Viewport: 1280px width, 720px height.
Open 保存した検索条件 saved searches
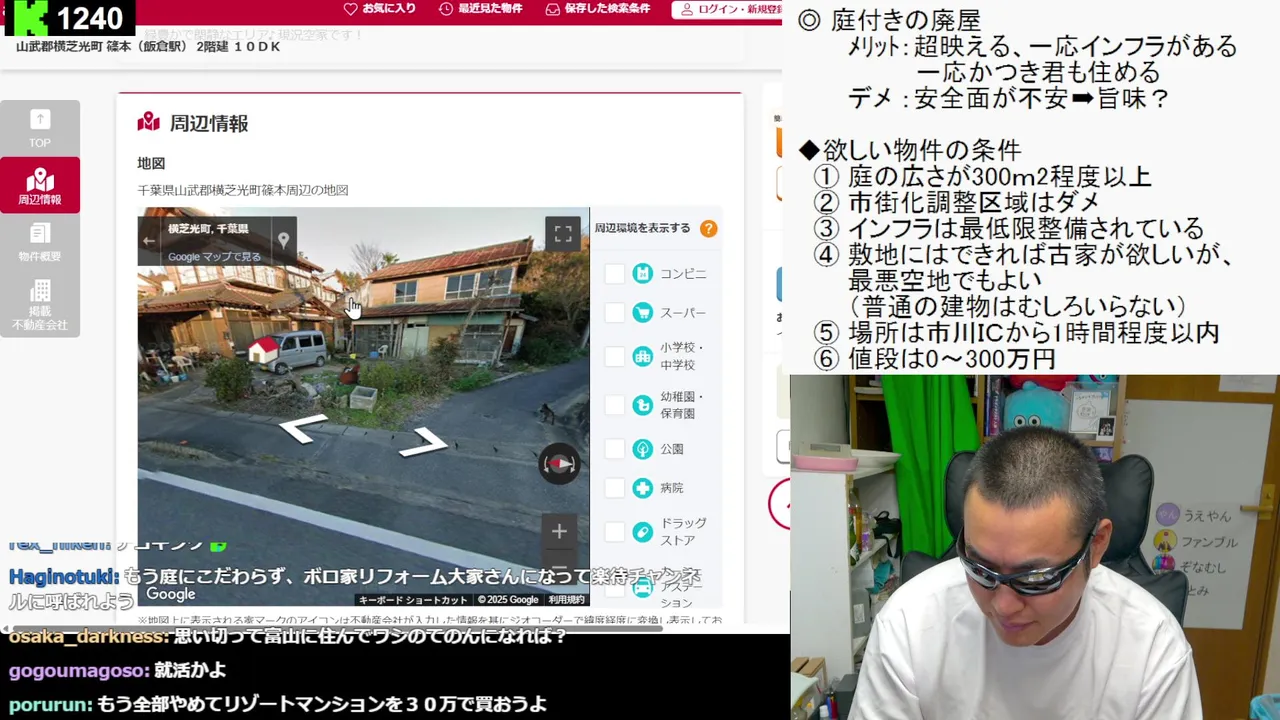tap(598, 9)
